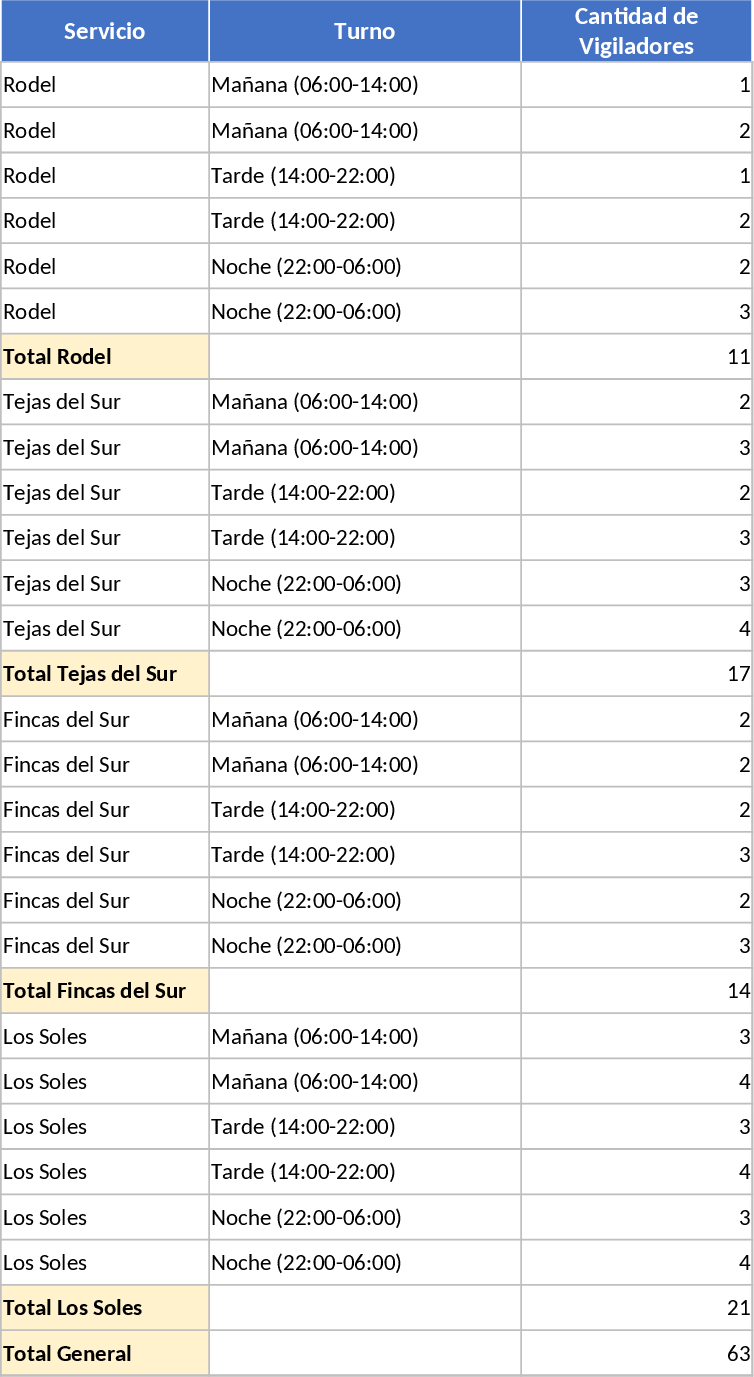Click the Total Tejas del Sur label
Viewport: 754px width, 1377px height.
105,674
